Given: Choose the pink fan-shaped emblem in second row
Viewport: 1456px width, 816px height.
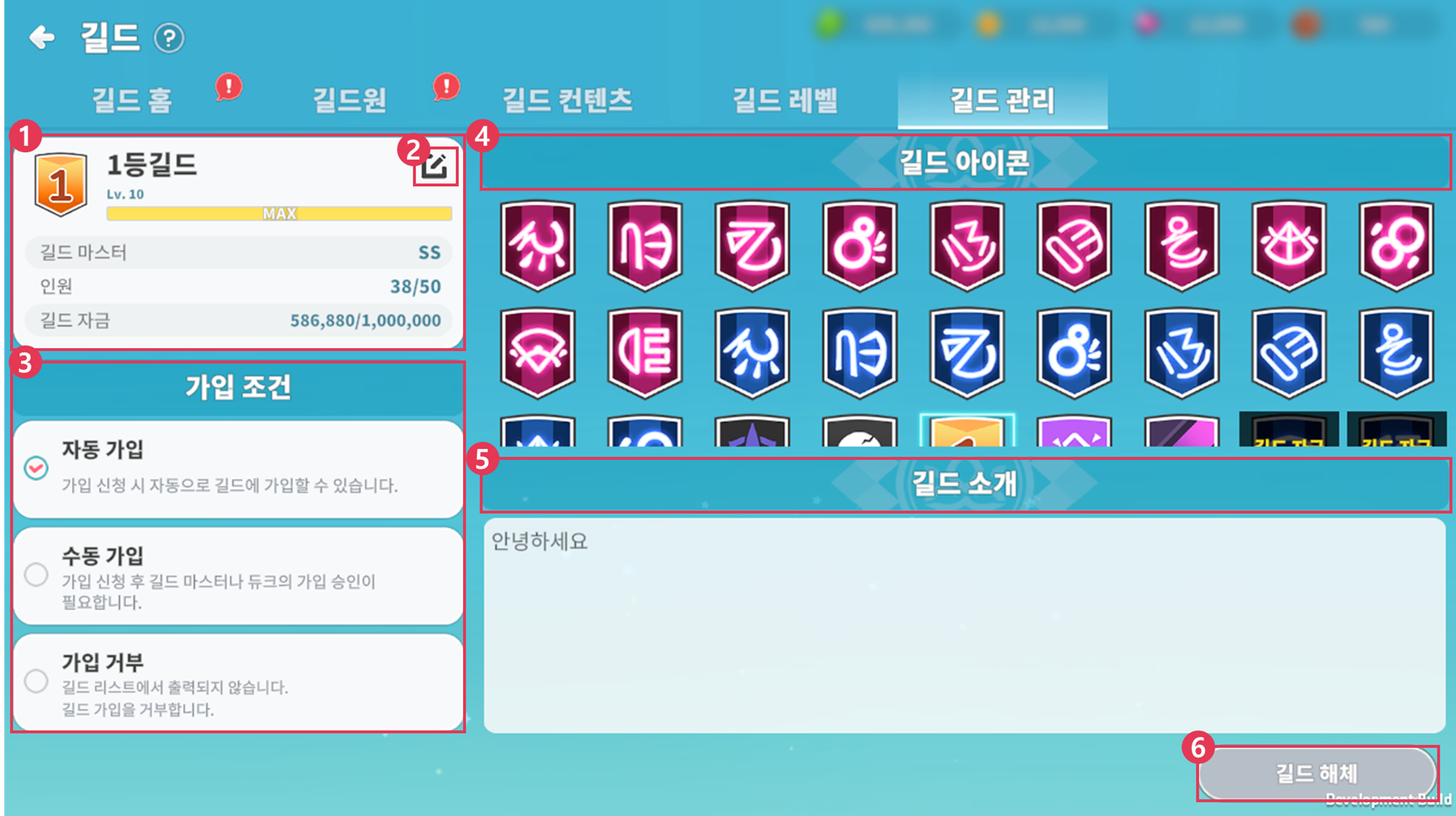Looking at the screenshot, I should 538,353.
